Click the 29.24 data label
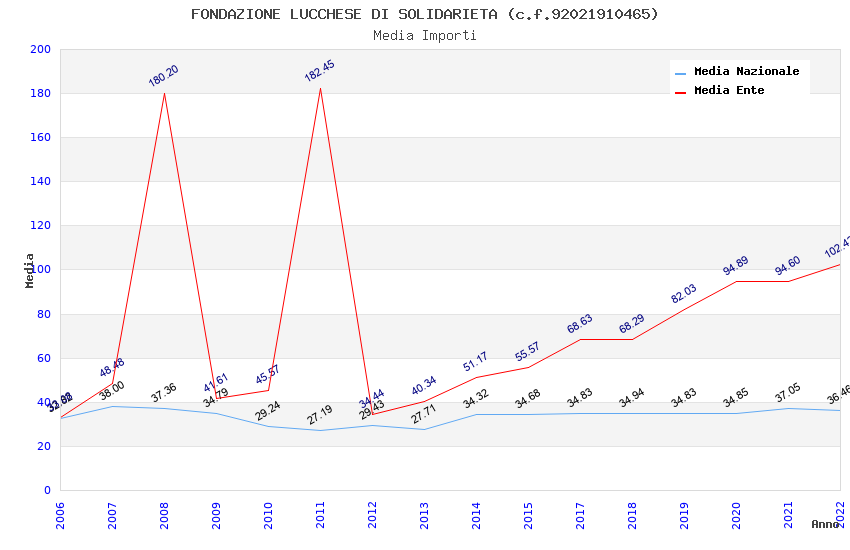Viewport: 850px width, 550px height. coord(268,411)
